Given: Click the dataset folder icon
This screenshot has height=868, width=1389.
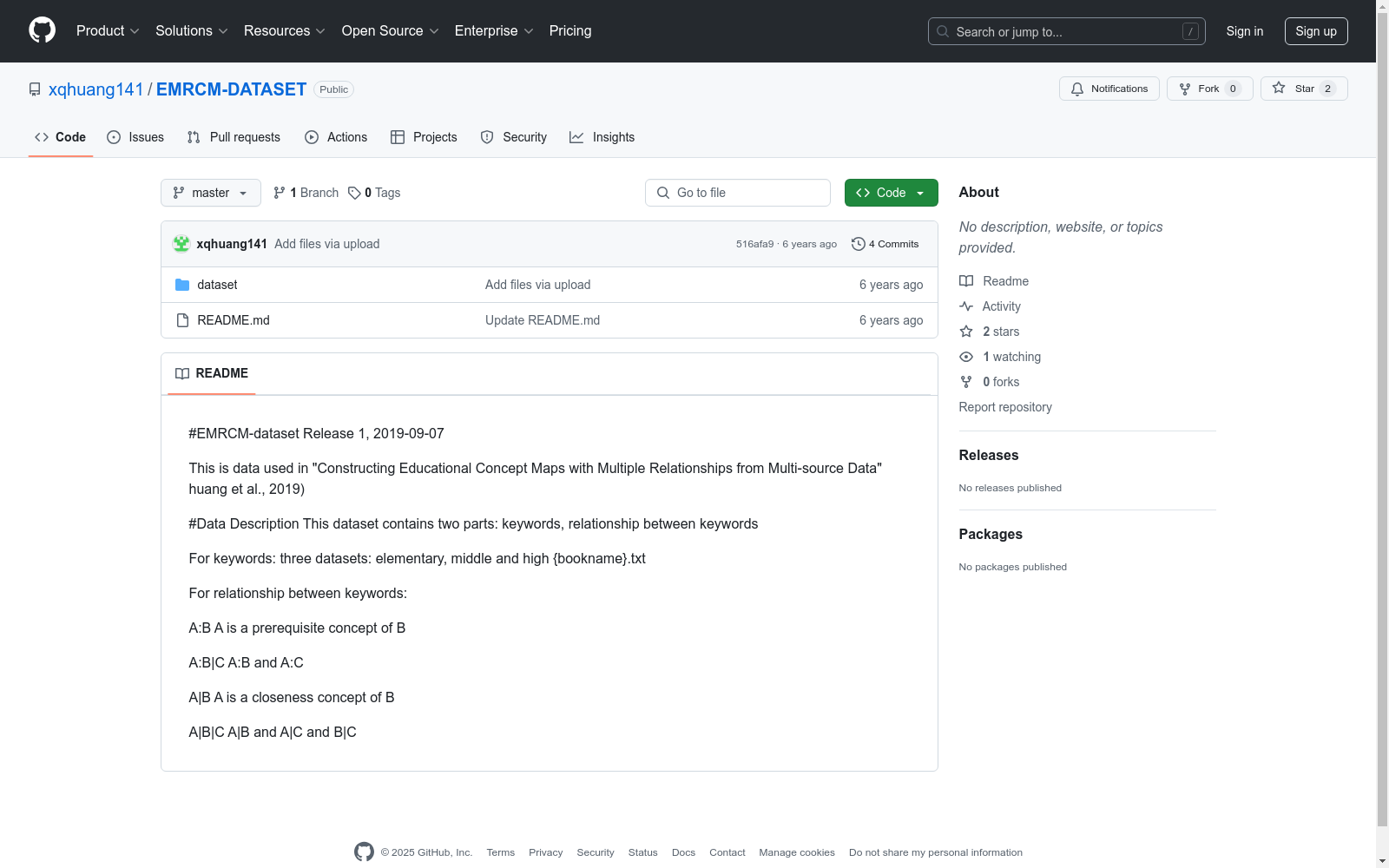Looking at the screenshot, I should pos(182,285).
